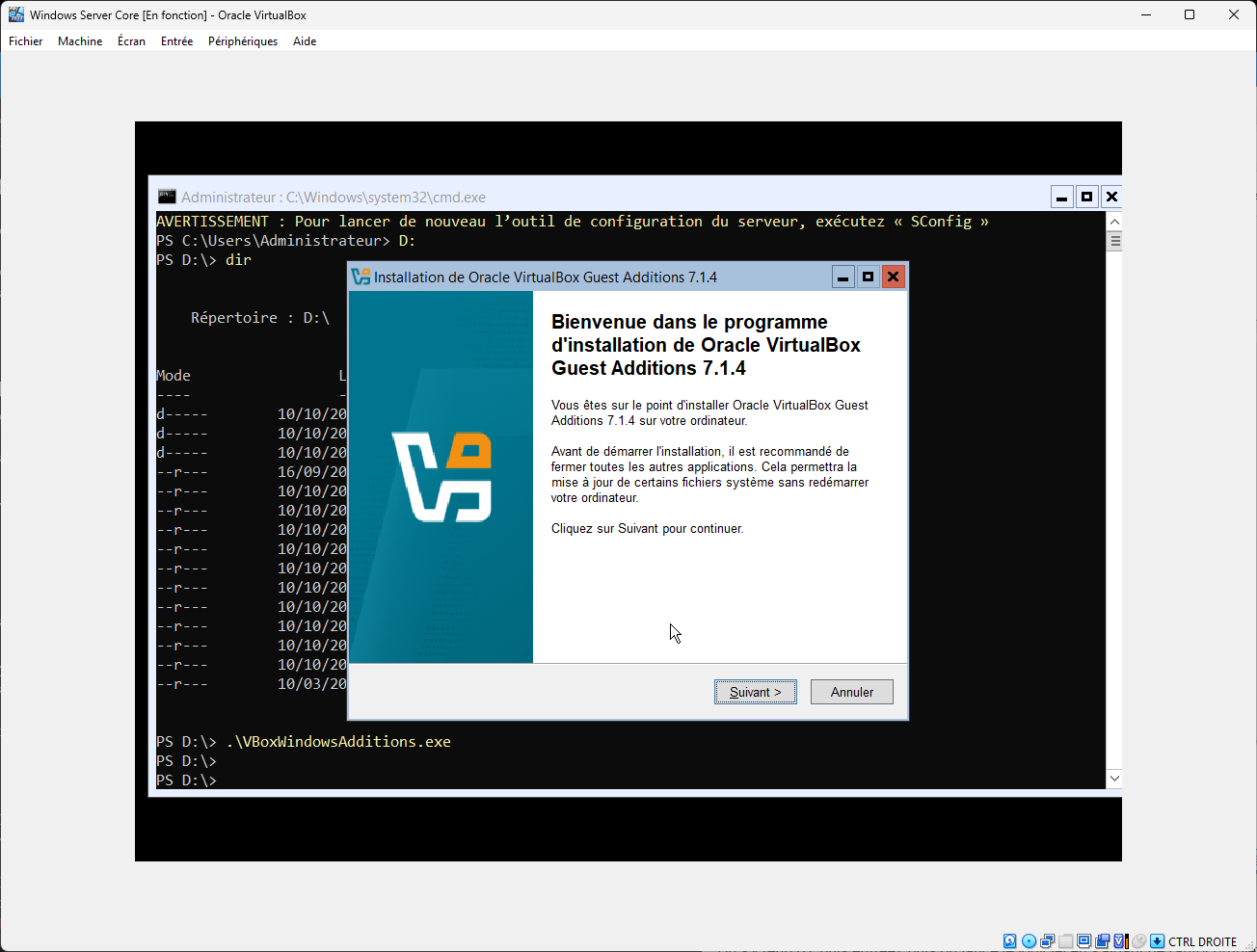Click the '10/03/20' date entry in console
The image size is (1257, 952).
point(312,684)
